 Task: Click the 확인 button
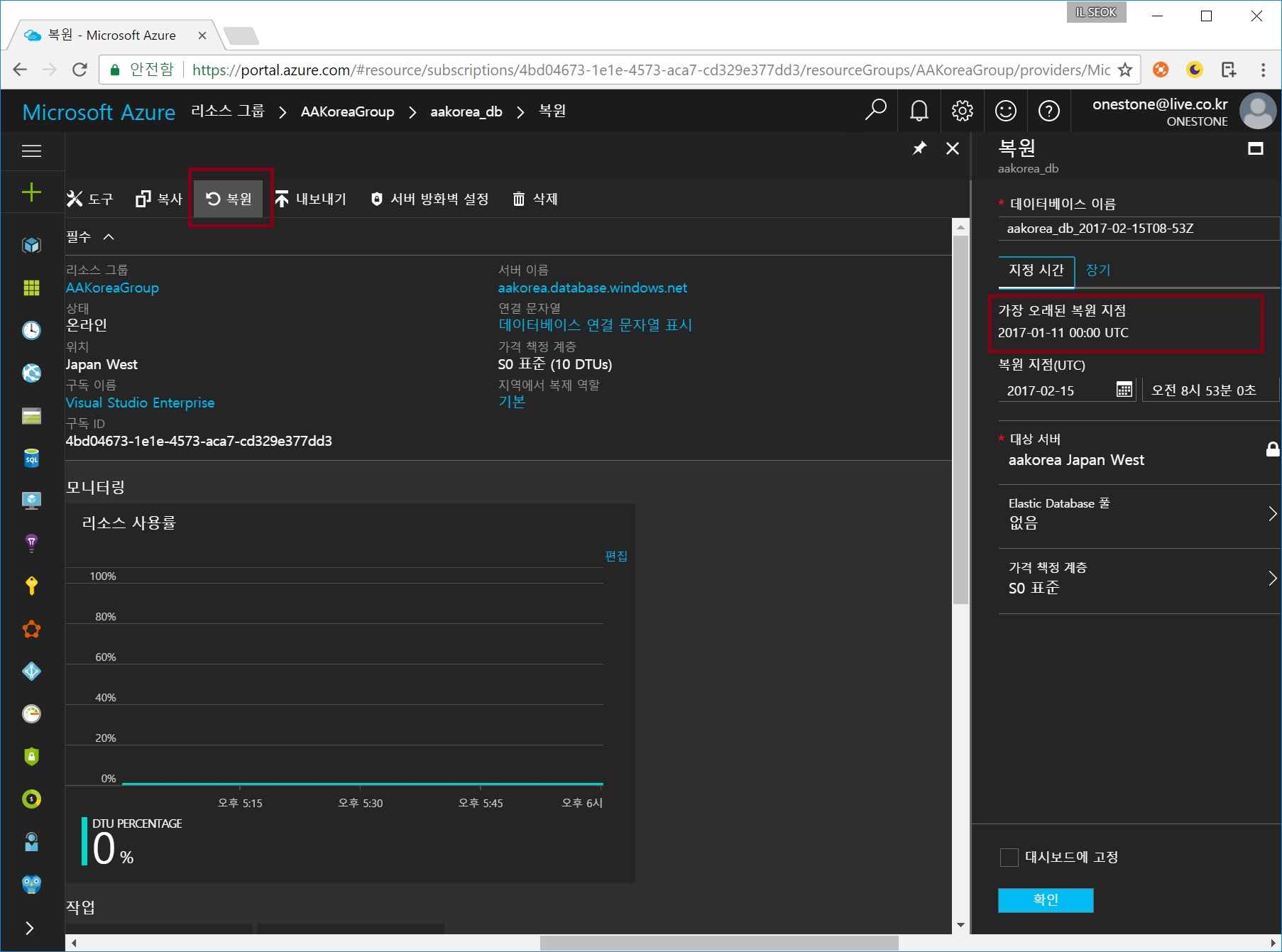coord(1046,900)
